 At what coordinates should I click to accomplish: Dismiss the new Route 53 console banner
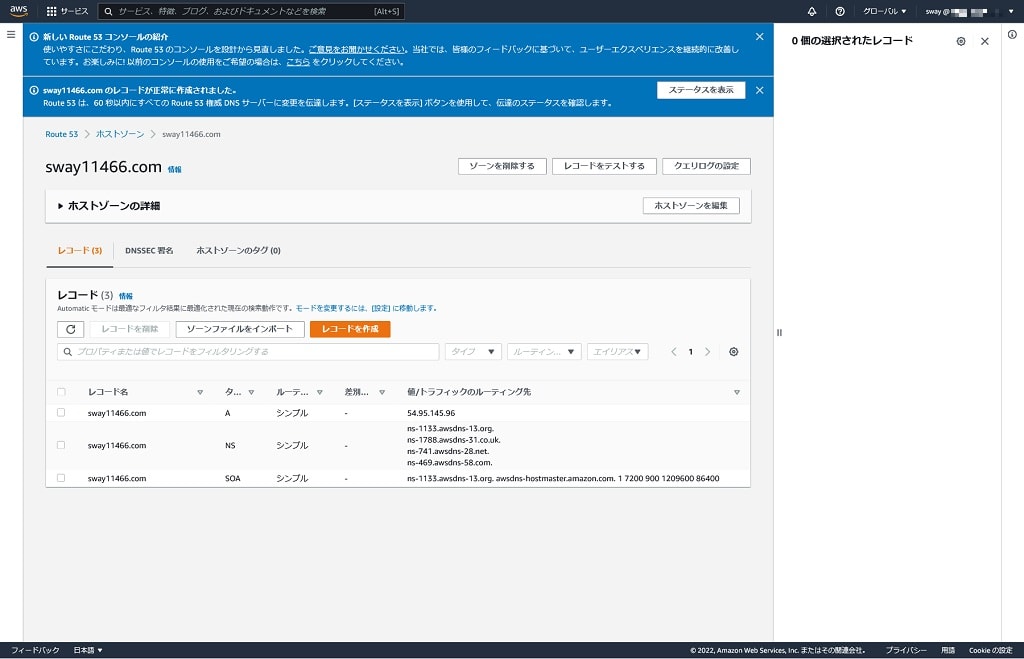pyautogui.click(x=760, y=37)
